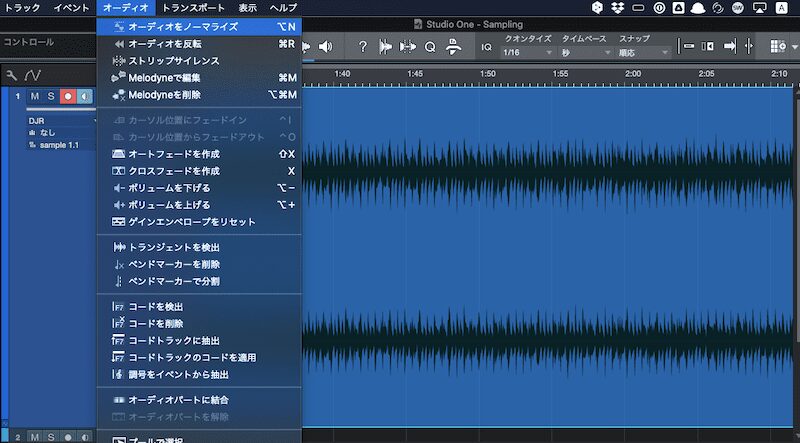The height and width of the screenshot is (443, 800).
Task: Choose ストリップサイレンス
Action: coord(199,61)
